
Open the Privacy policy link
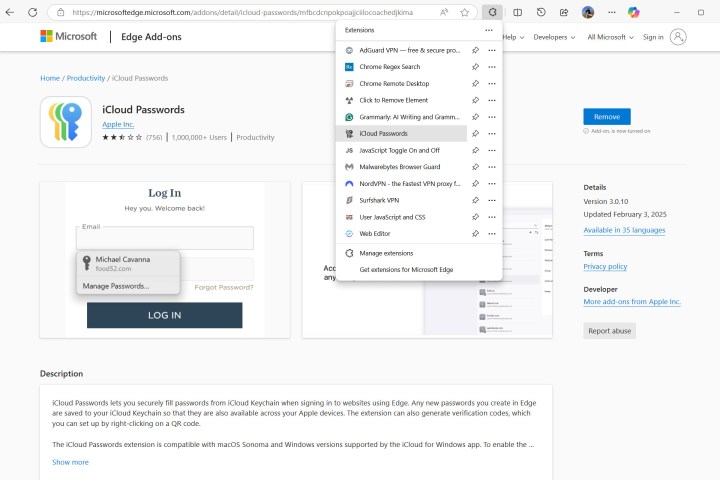point(605,266)
